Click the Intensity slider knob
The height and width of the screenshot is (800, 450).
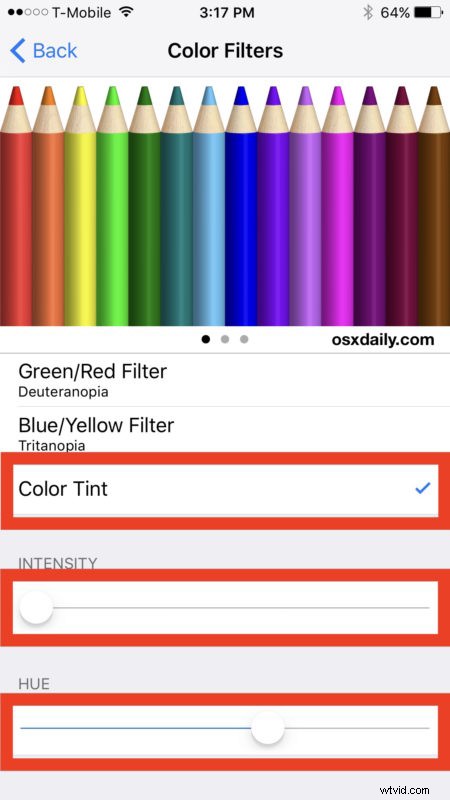36,608
